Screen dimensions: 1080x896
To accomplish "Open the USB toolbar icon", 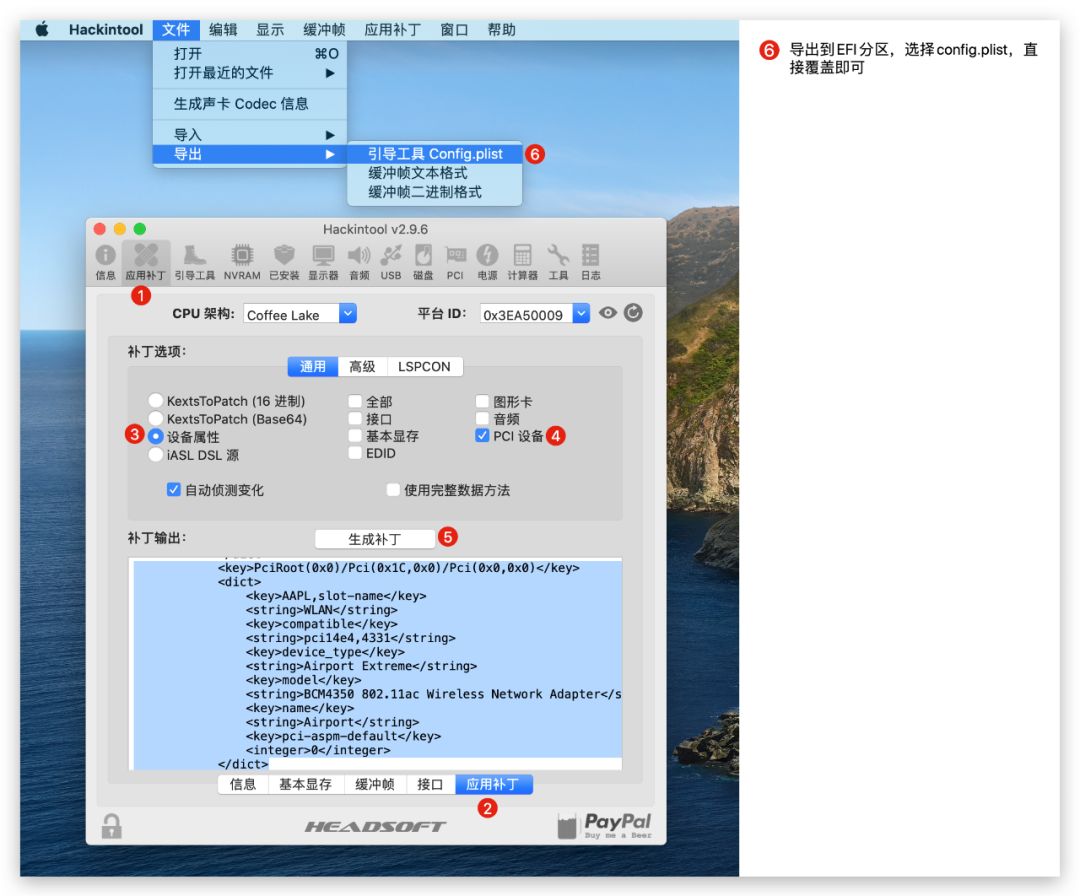I will (x=391, y=261).
